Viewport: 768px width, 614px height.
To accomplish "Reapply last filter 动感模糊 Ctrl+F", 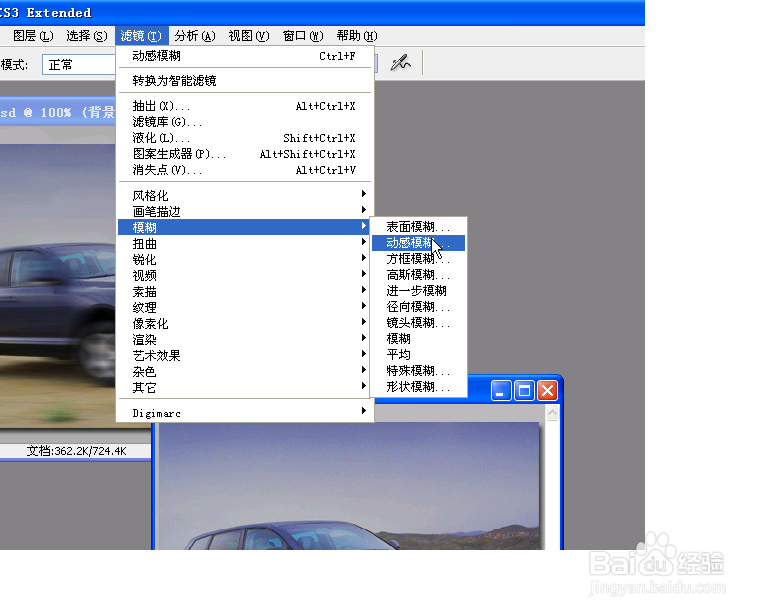I will click(244, 56).
